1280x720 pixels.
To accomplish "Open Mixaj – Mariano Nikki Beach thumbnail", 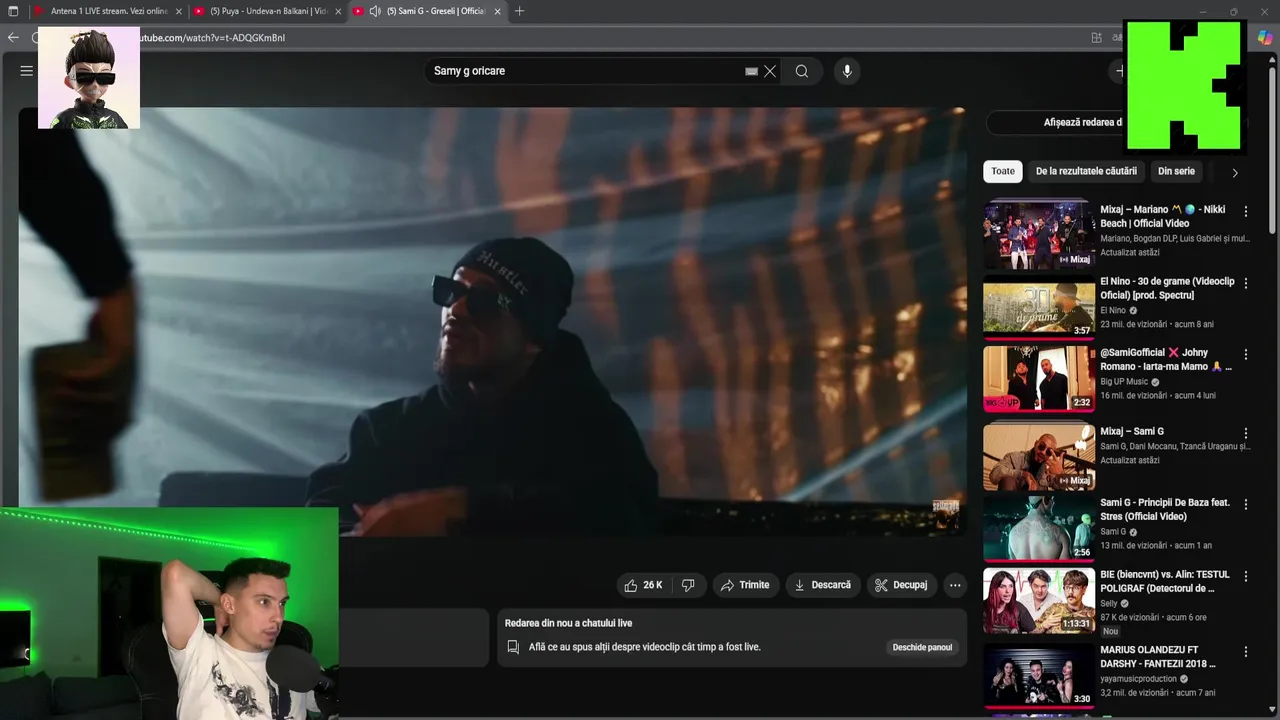I will click(1039, 234).
